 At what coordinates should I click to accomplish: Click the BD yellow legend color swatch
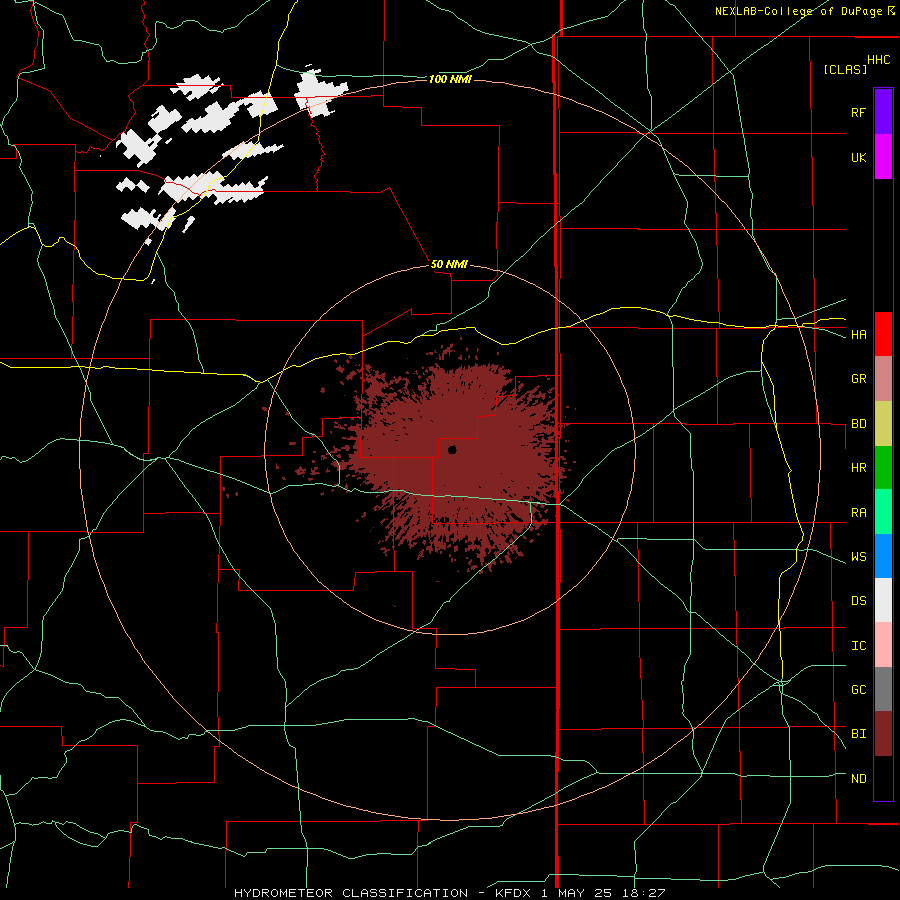pos(883,424)
